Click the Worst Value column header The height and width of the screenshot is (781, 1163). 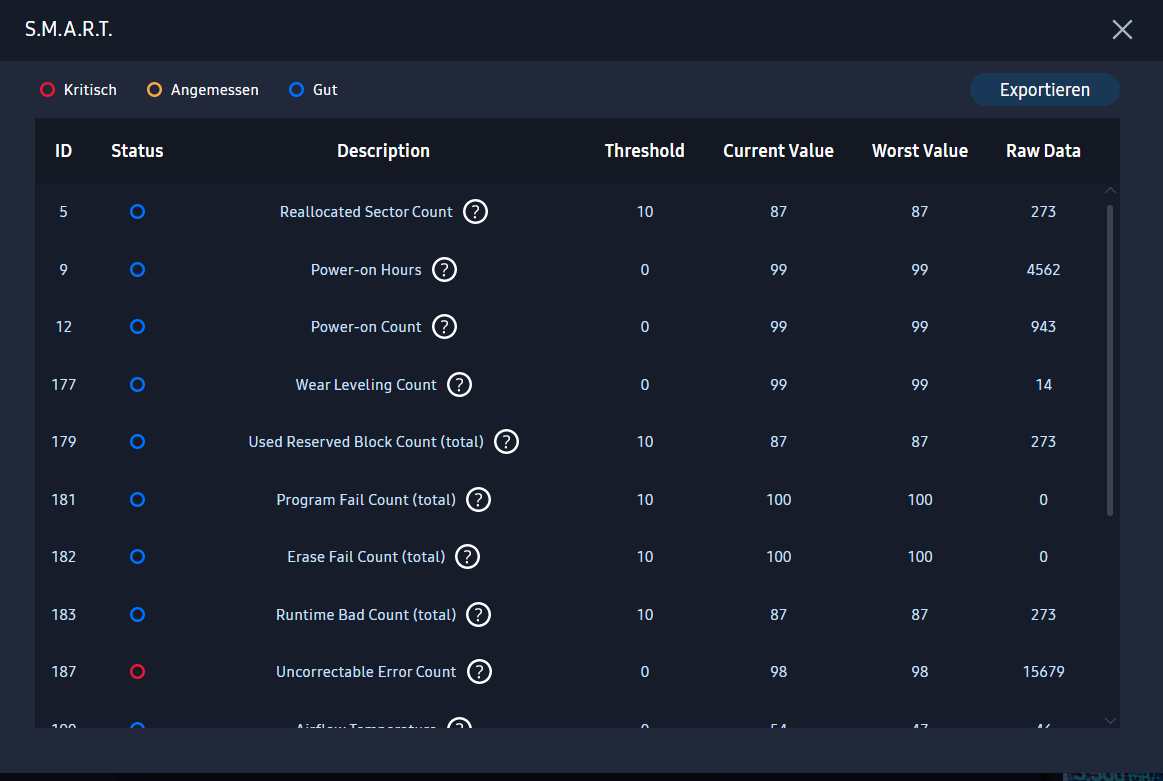tap(920, 151)
